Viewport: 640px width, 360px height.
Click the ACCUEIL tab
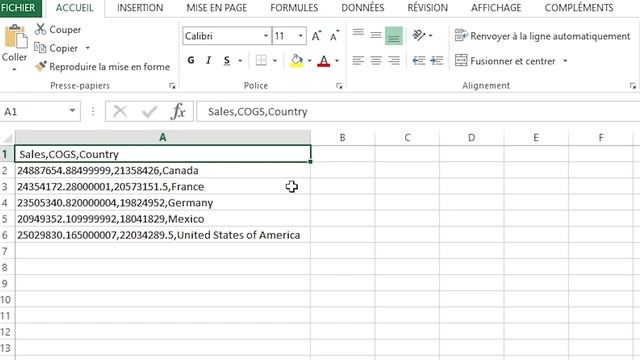74,8
